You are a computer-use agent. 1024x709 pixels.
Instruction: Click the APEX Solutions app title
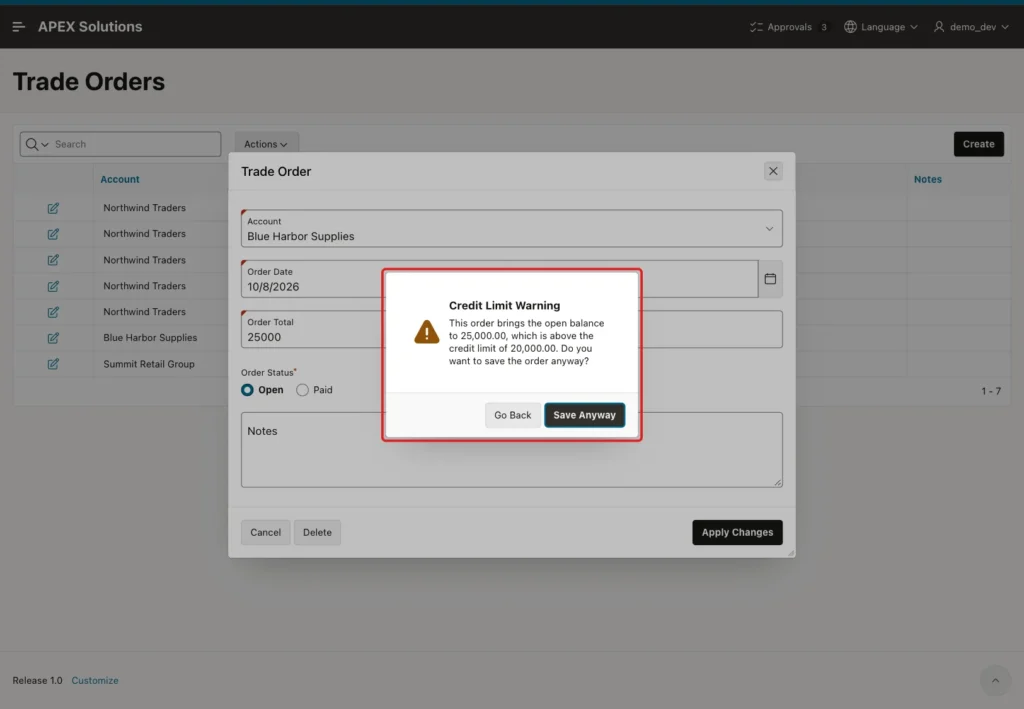point(90,27)
